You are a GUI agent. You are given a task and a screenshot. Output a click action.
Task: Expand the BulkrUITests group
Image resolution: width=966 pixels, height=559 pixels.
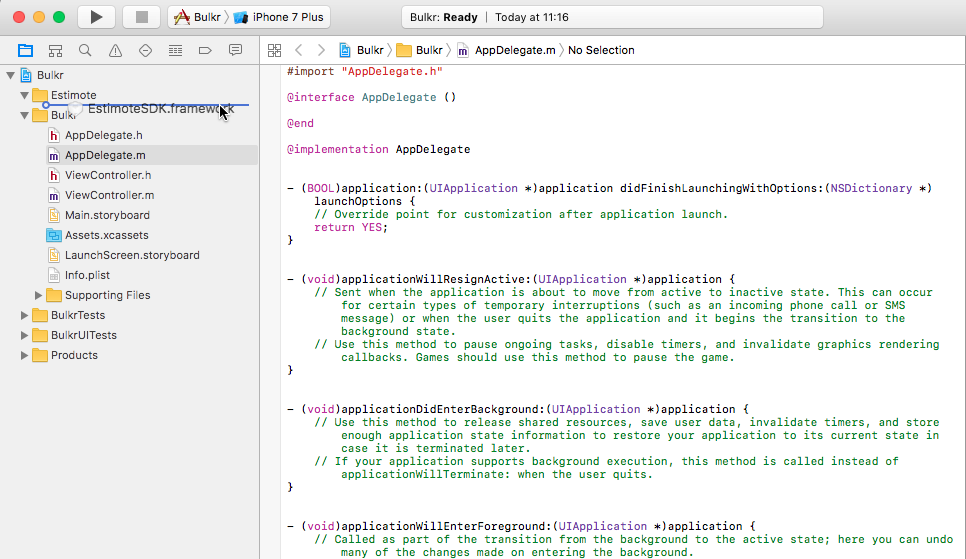coord(24,335)
